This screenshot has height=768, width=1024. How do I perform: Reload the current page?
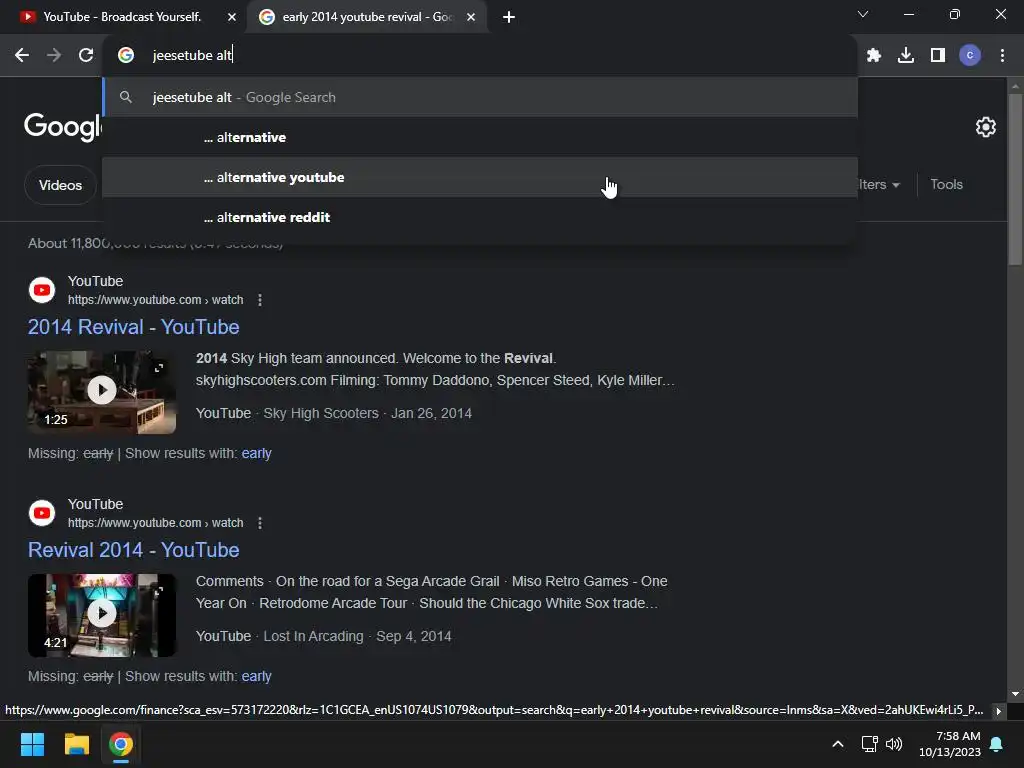pos(86,56)
